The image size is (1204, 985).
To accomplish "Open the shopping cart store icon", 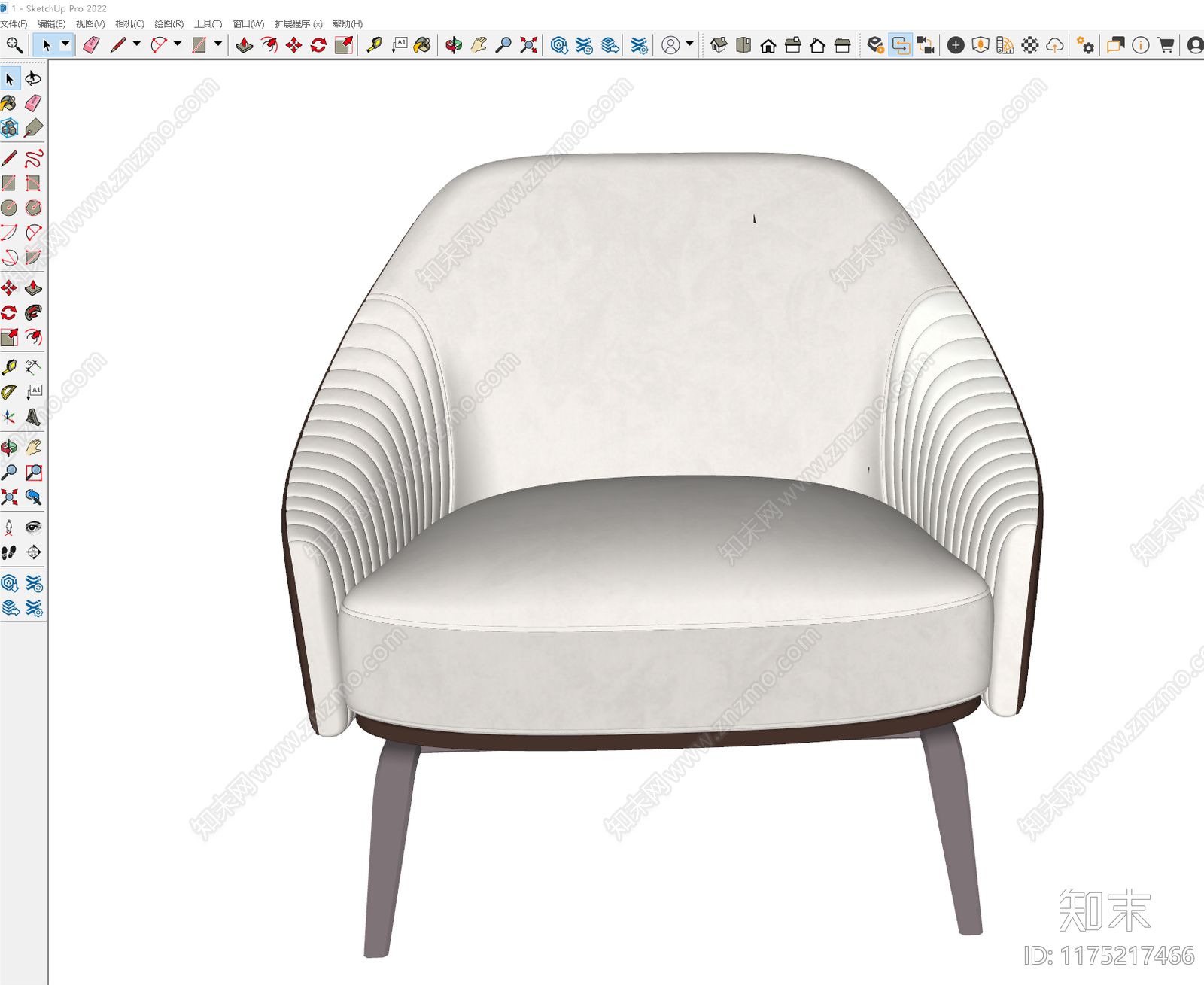I will pos(1166,45).
